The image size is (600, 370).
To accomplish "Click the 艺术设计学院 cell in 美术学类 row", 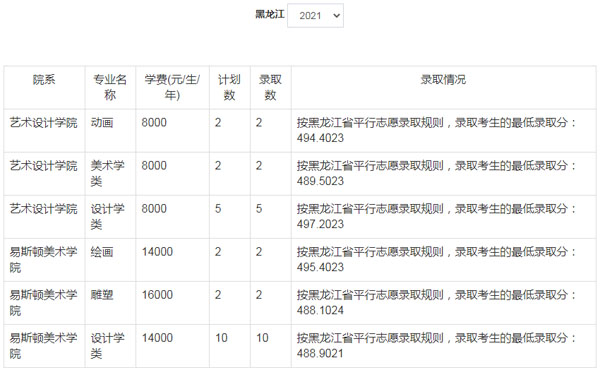I will [44, 174].
